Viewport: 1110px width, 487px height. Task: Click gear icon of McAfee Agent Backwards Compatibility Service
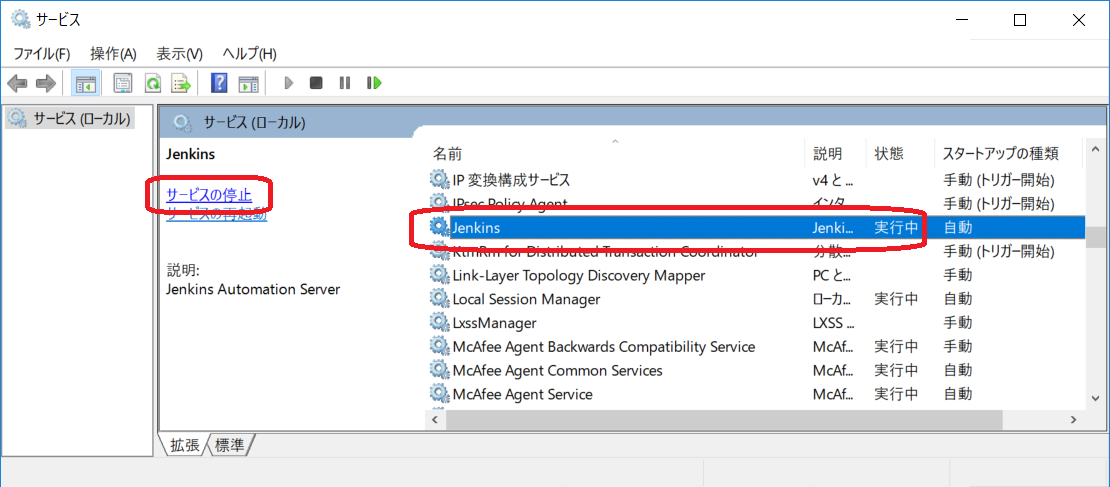440,347
